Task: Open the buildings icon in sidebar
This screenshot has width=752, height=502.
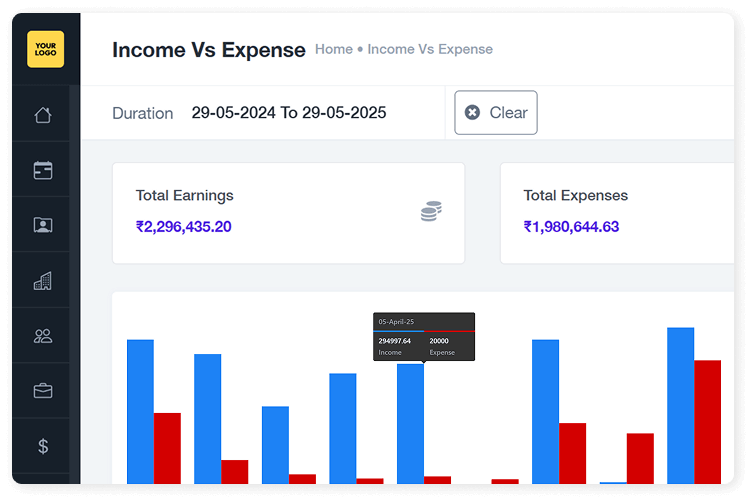Action: (43, 280)
